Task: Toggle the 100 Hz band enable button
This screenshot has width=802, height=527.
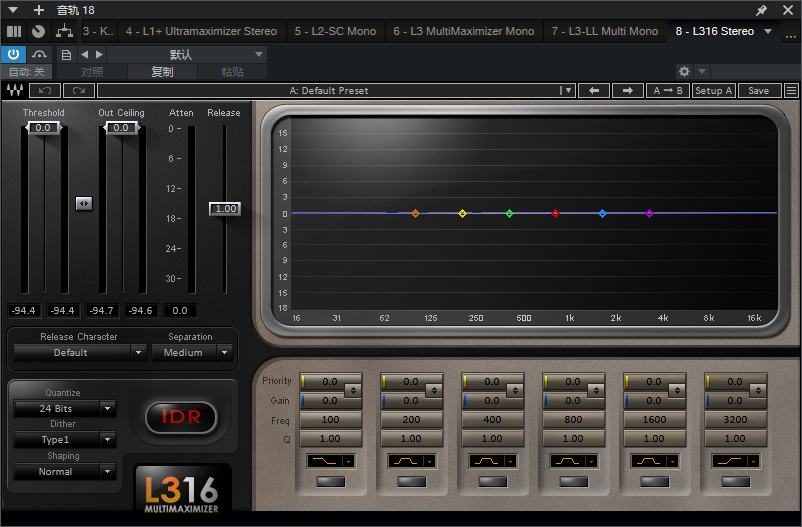Action: pyautogui.click(x=330, y=481)
